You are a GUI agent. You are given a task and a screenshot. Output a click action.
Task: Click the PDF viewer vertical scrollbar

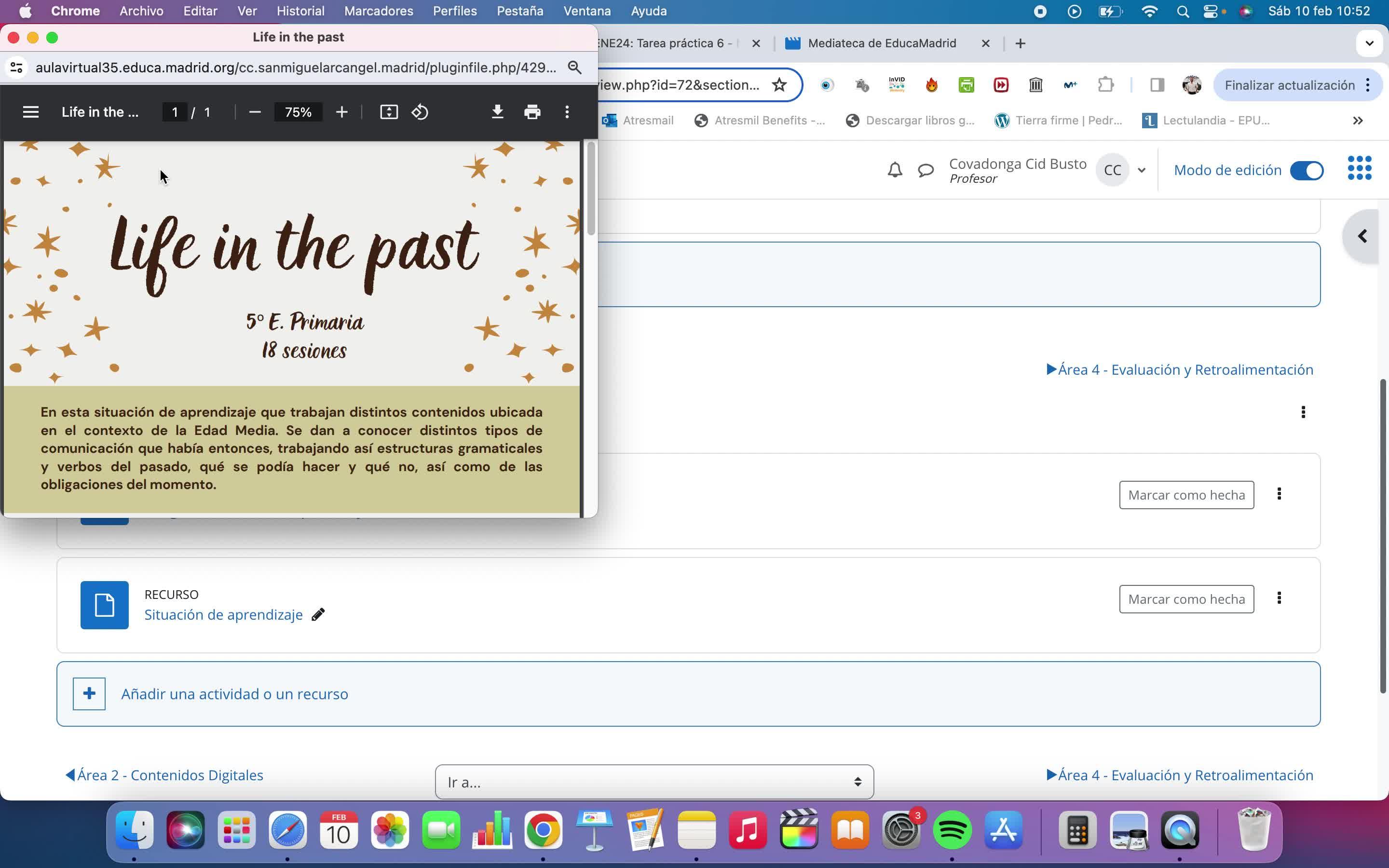[590, 188]
